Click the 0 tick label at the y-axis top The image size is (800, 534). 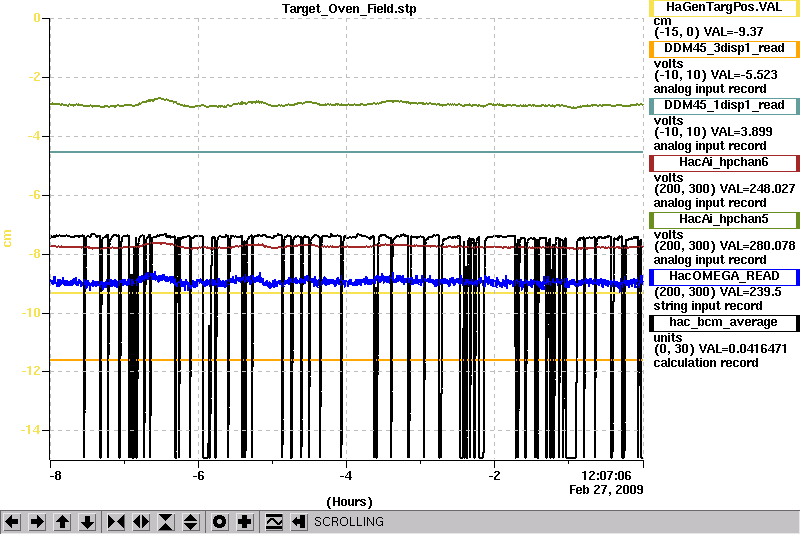(x=37, y=18)
